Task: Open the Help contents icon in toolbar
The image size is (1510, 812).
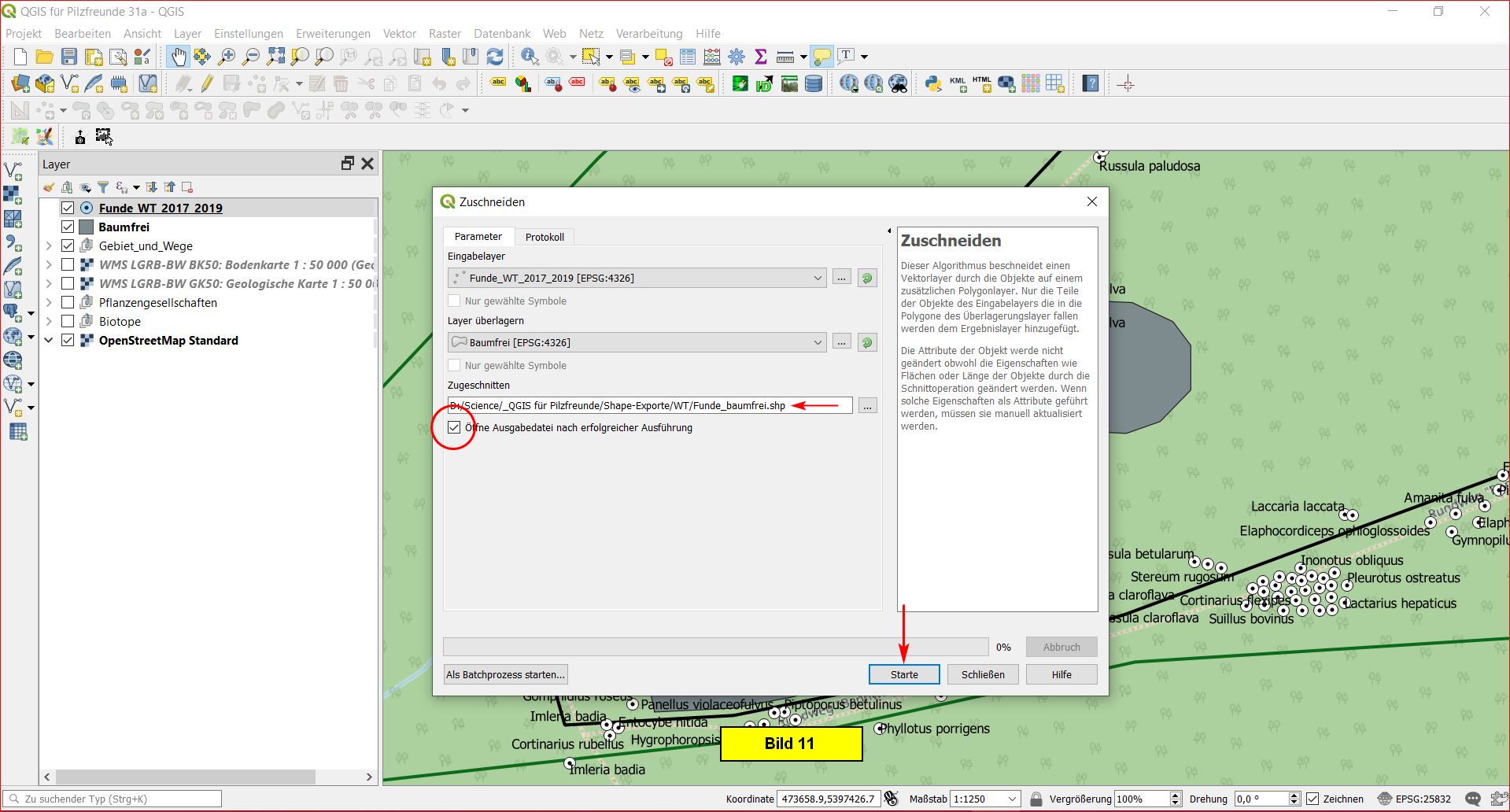Action: (1091, 84)
